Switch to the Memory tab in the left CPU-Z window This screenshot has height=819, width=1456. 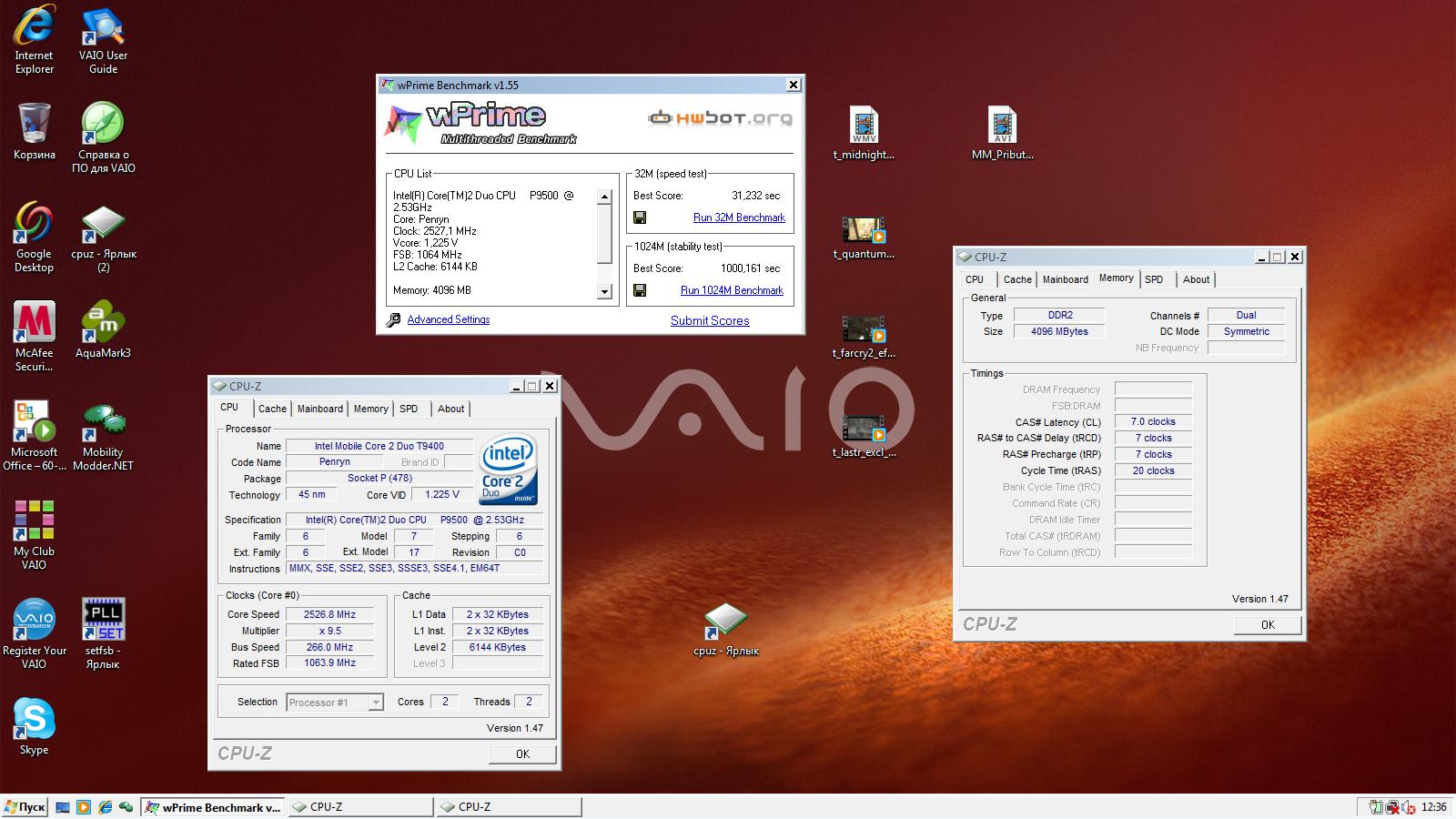370,409
